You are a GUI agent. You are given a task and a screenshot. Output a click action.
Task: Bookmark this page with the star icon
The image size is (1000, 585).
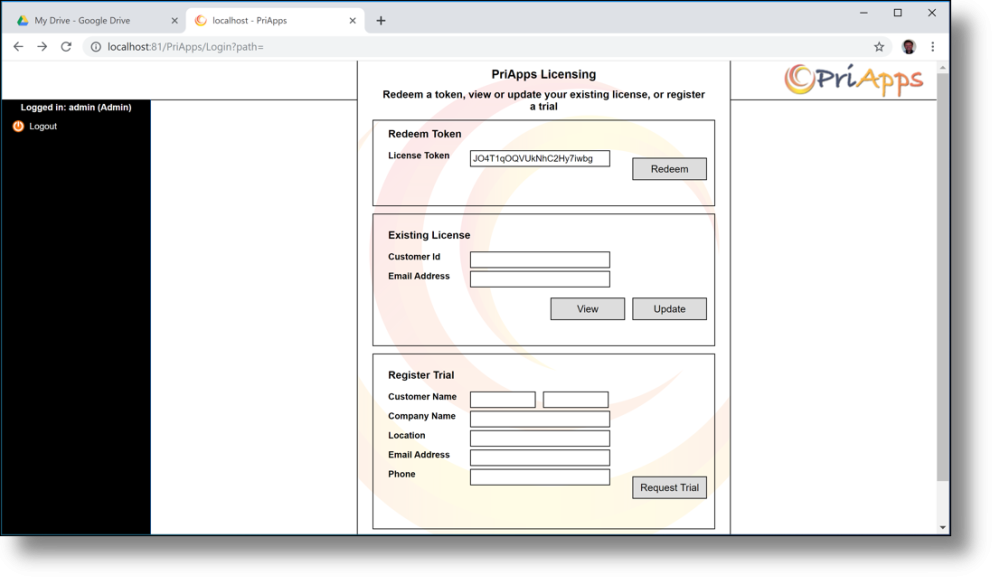(877, 46)
